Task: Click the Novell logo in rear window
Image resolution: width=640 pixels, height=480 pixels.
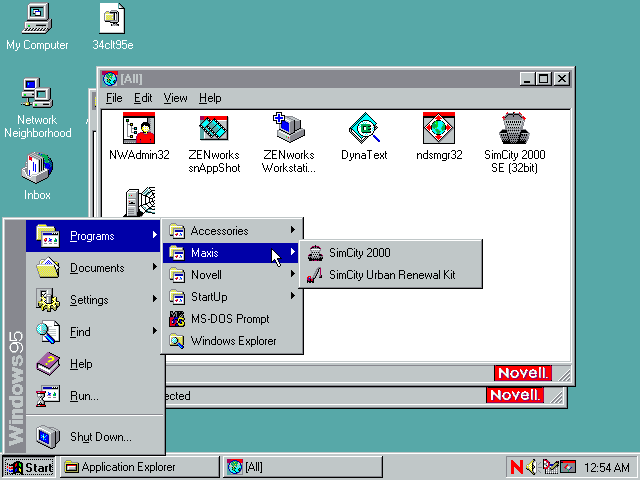Action: 515,395
